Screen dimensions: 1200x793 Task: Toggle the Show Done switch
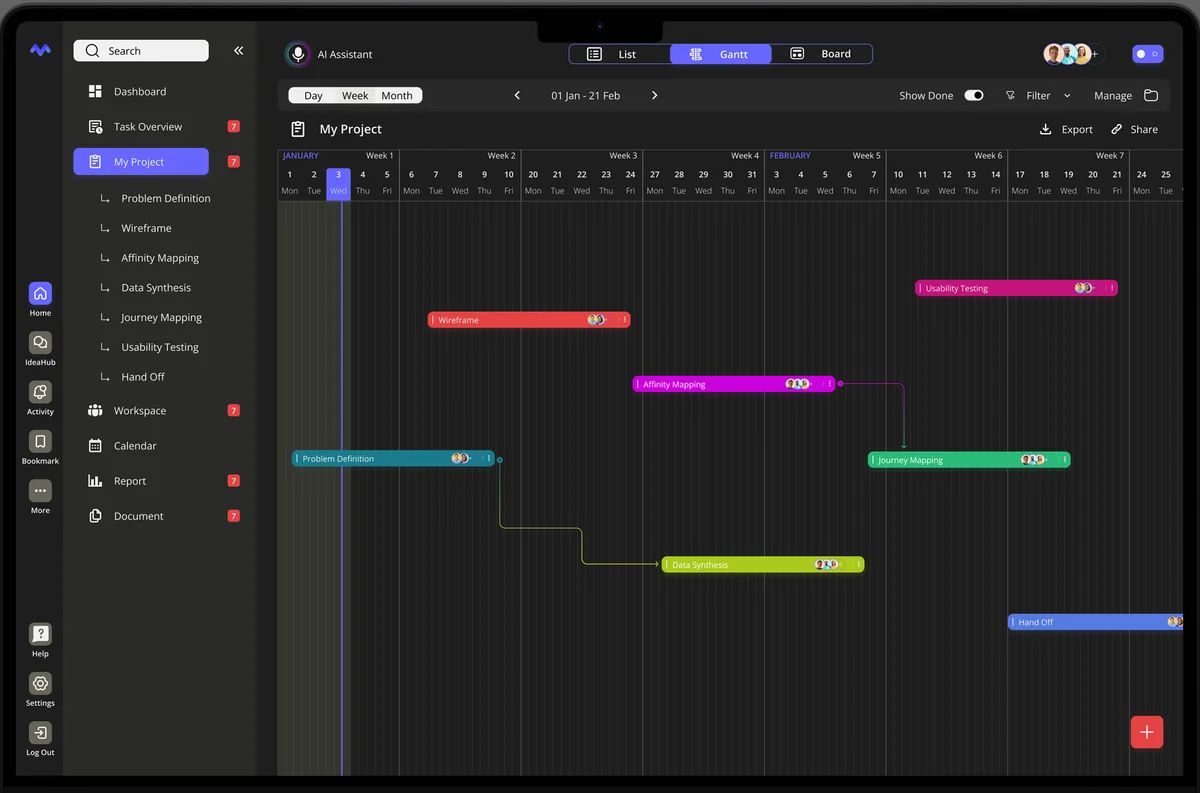click(973, 95)
